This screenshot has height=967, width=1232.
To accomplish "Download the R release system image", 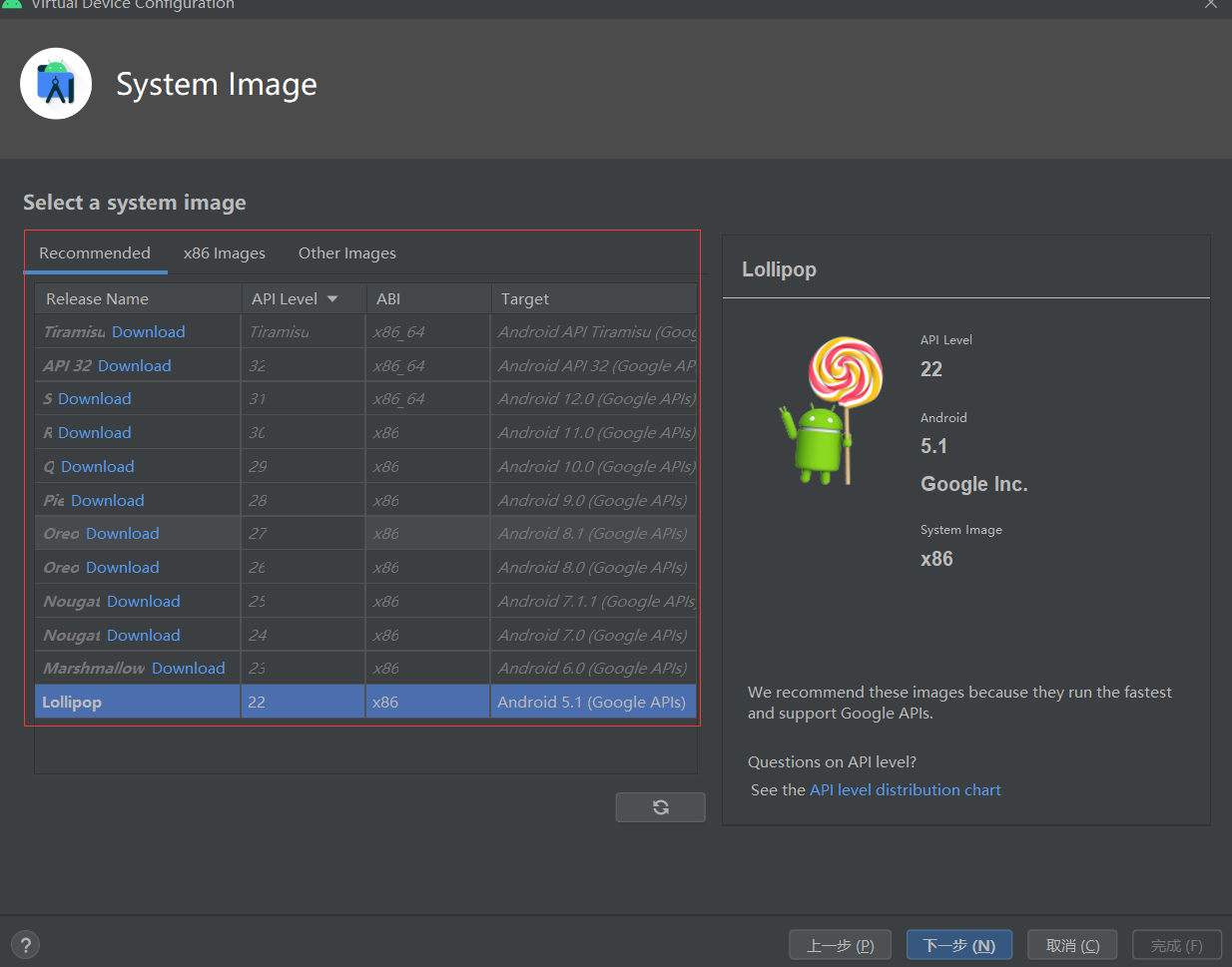I will (x=95, y=432).
